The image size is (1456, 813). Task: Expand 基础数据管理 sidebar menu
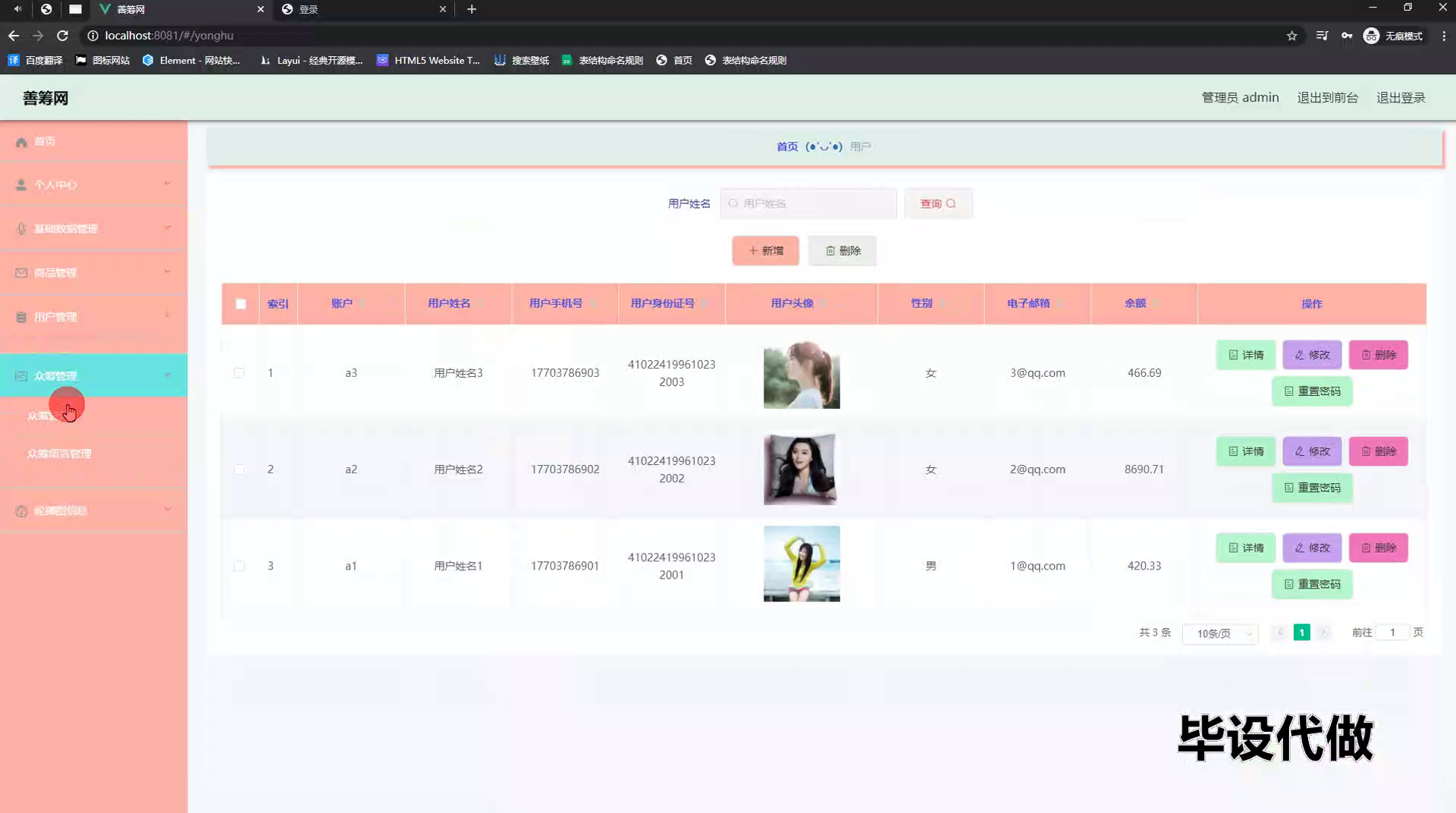93,228
